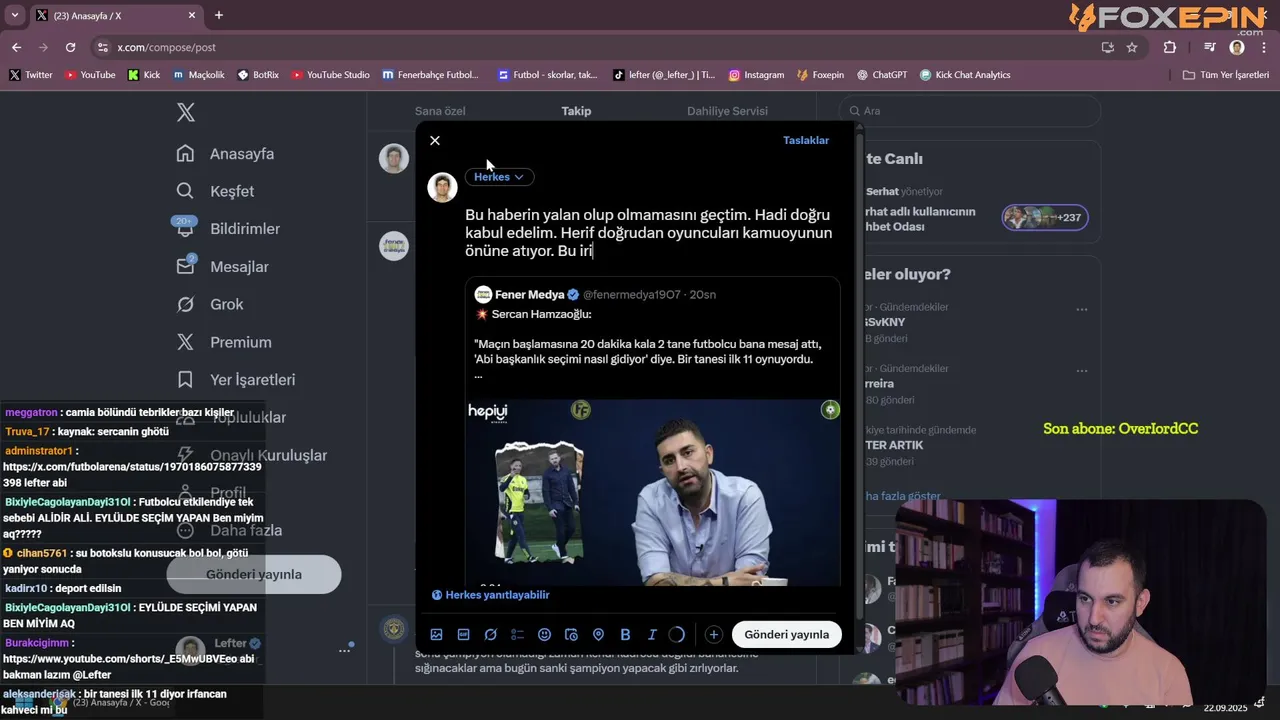Bookmark this page with star icon

[1132, 47]
